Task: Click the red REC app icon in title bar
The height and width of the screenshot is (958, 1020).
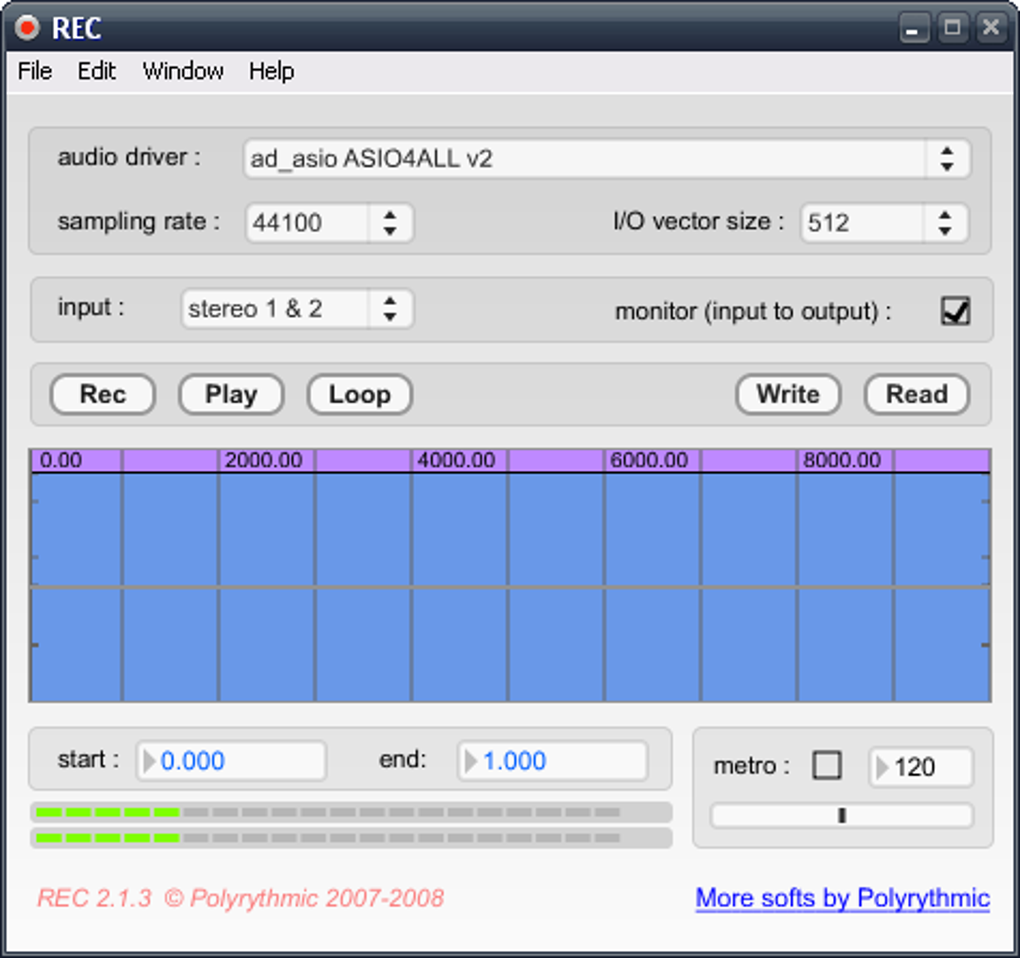Action: click(27, 27)
